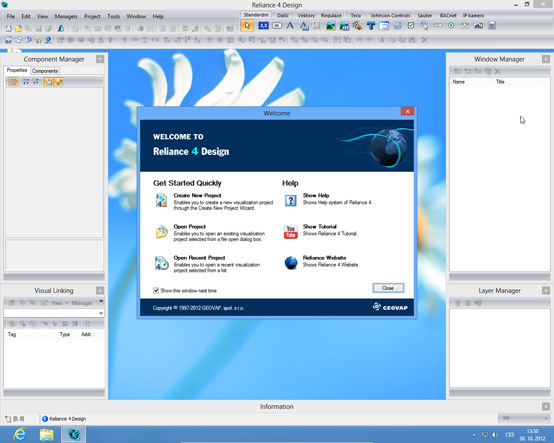Open Internet Explorer from taskbar
The height and width of the screenshot is (443, 554).
click(20, 434)
